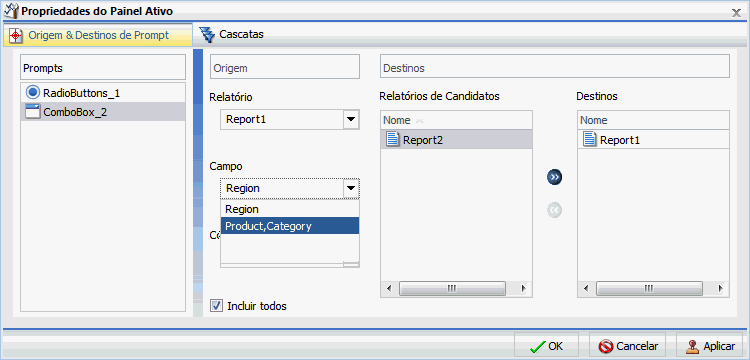
Task: Click the Cancelar button
Action: [x=627, y=346]
